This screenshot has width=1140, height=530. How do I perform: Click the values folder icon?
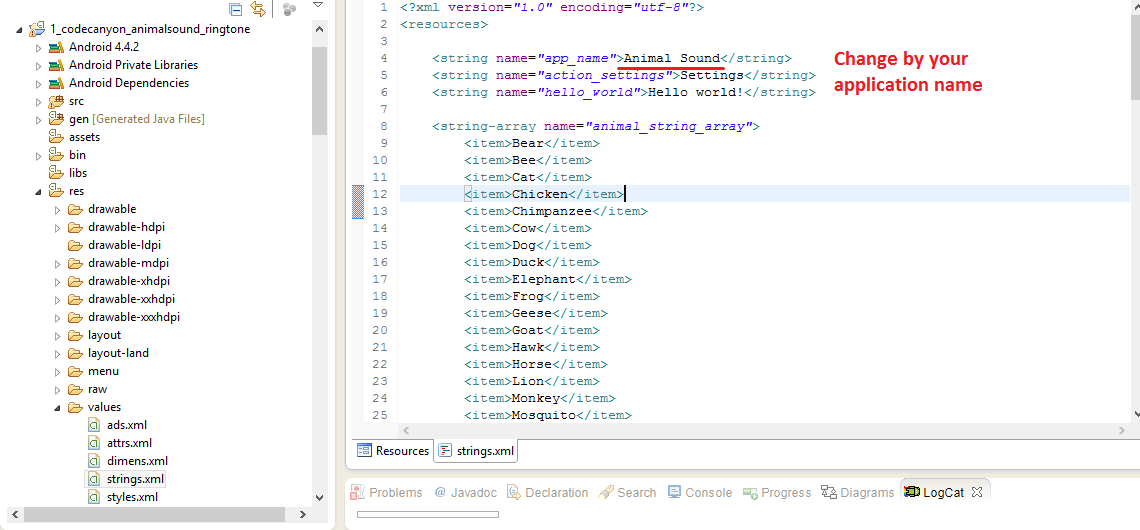[x=76, y=407]
